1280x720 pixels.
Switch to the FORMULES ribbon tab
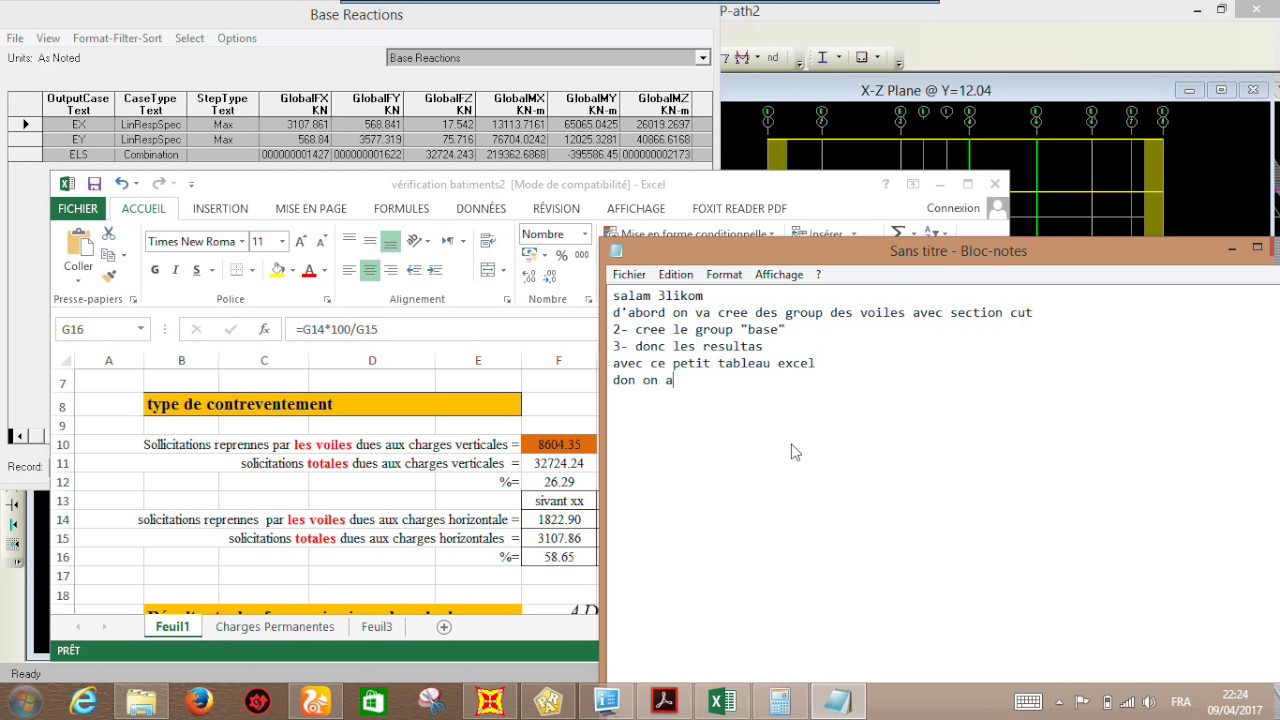point(401,209)
